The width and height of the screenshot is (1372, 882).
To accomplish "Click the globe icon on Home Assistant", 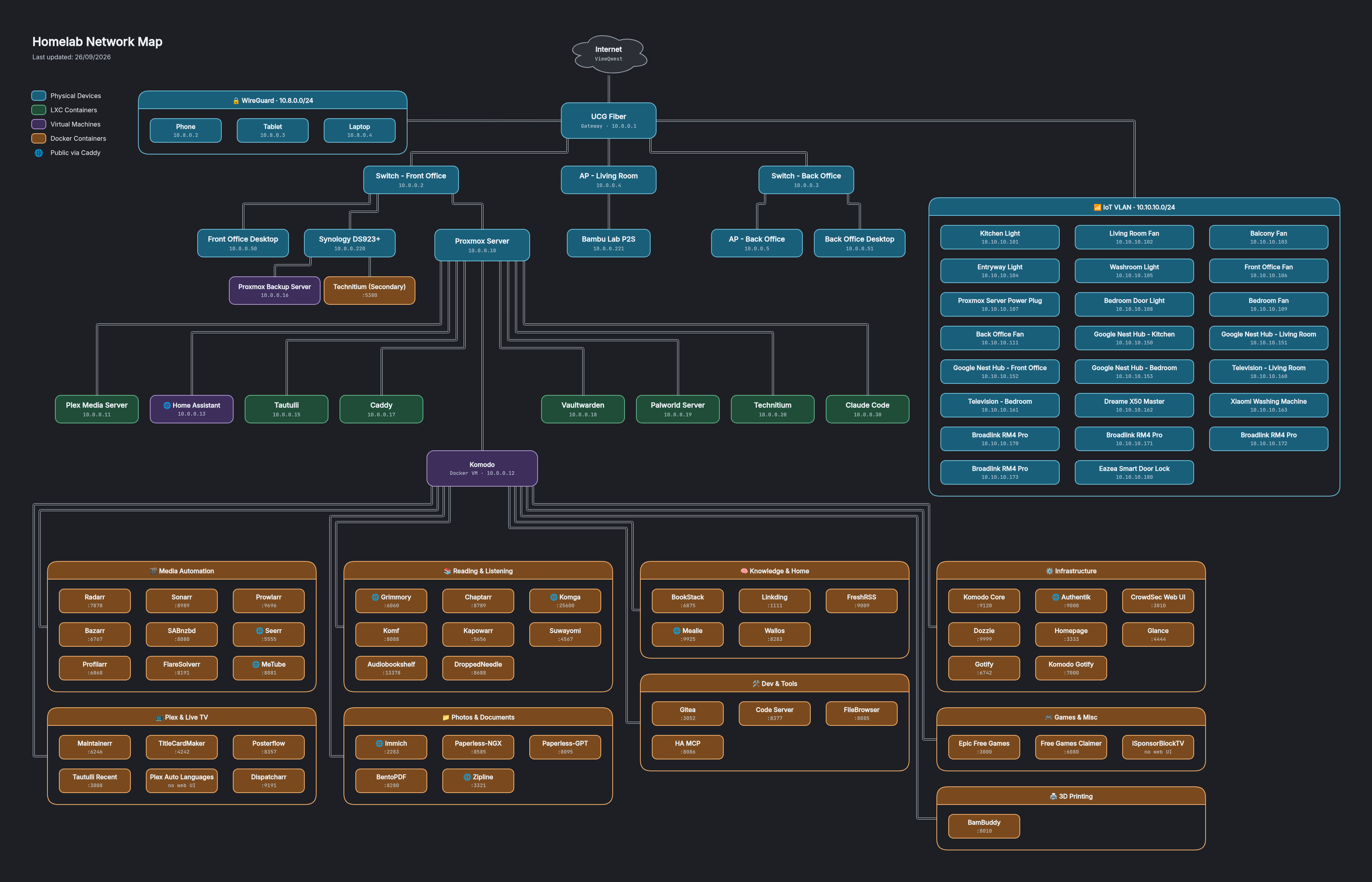I will click(167, 406).
